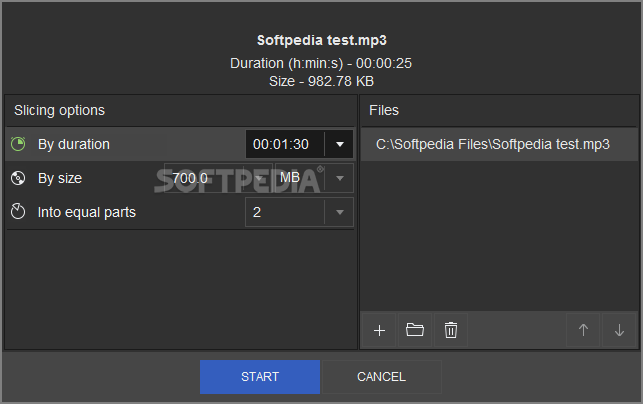Open the equal parts count dropdown arrow
643x404 pixels.
[x=339, y=212]
